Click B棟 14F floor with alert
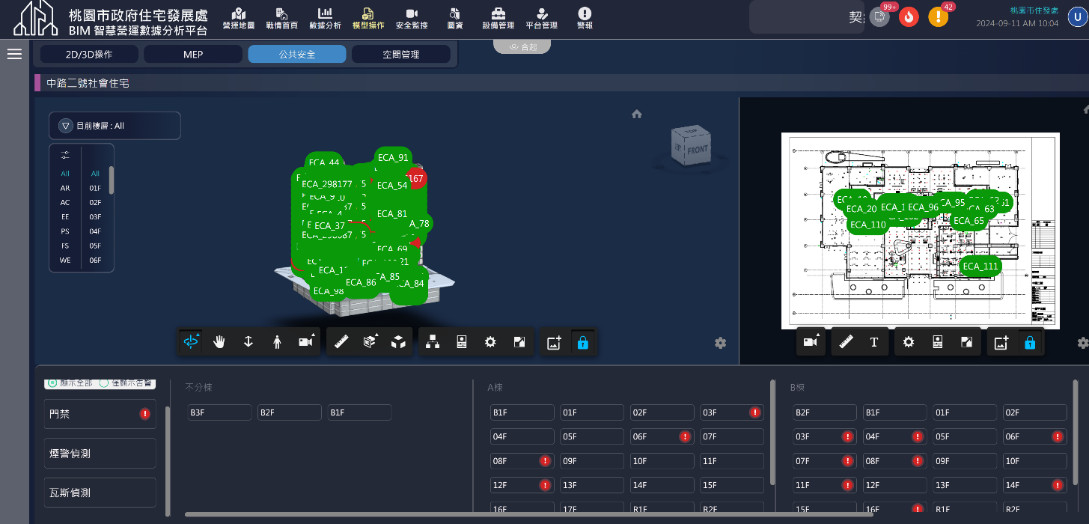1089x524 pixels. click(1035, 485)
